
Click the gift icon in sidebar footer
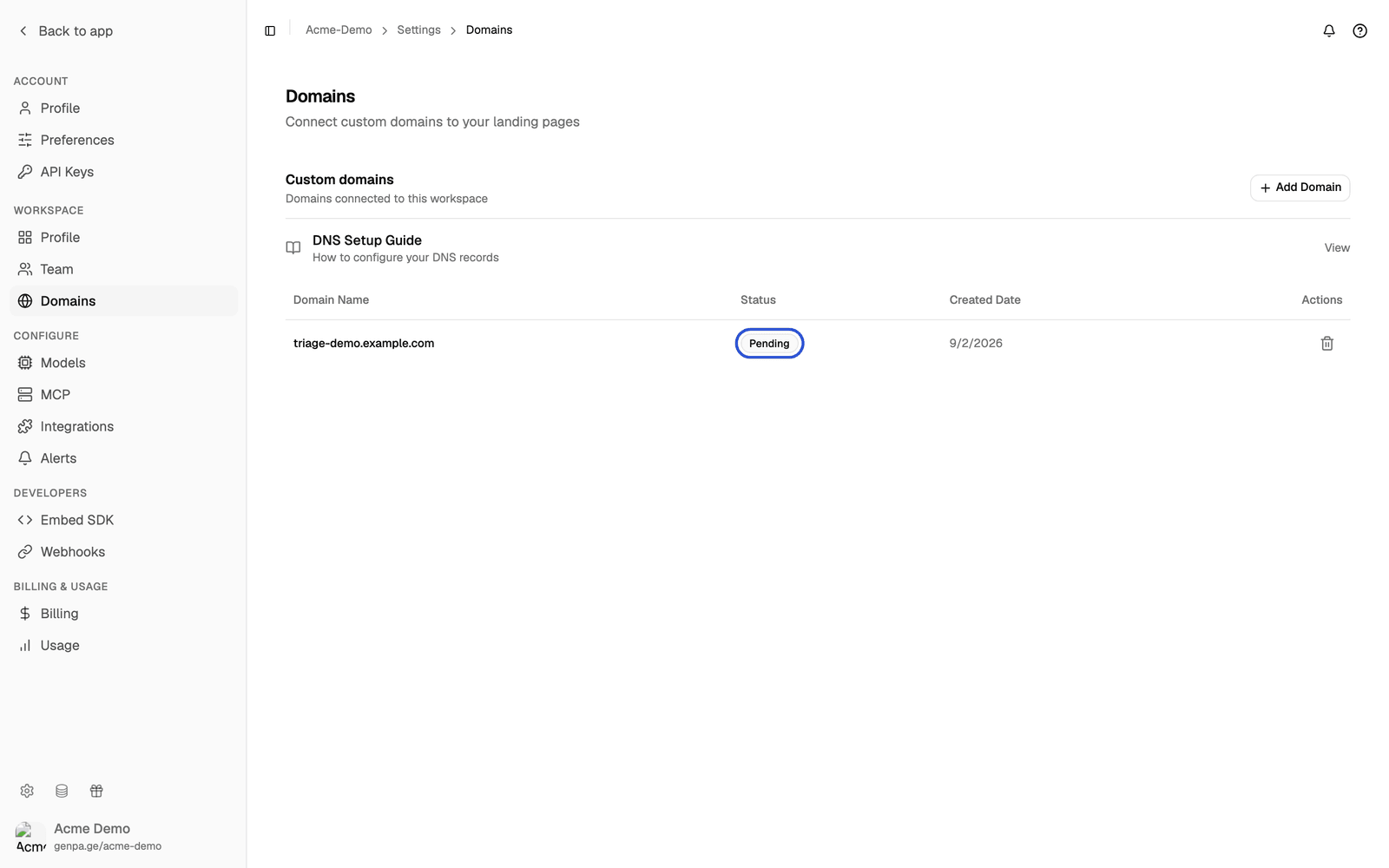point(96,791)
